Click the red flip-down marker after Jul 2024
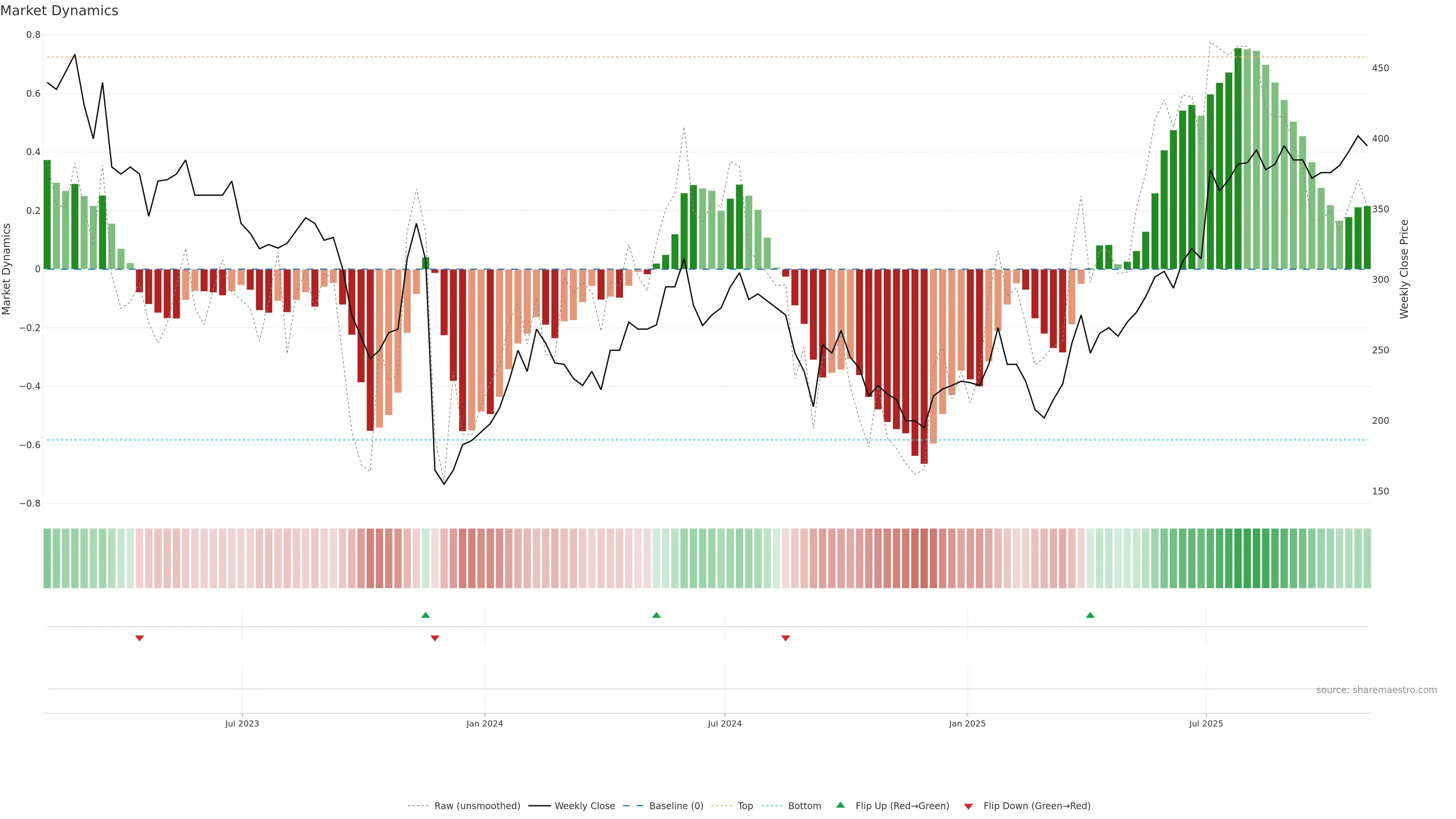 pyautogui.click(x=786, y=638)
